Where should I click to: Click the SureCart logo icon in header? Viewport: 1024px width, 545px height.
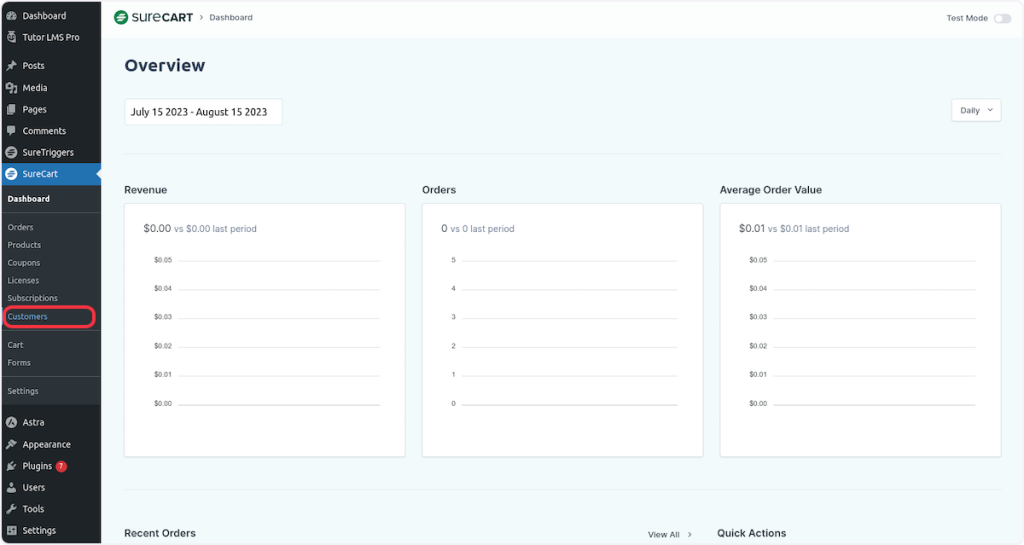click(121, 18)
